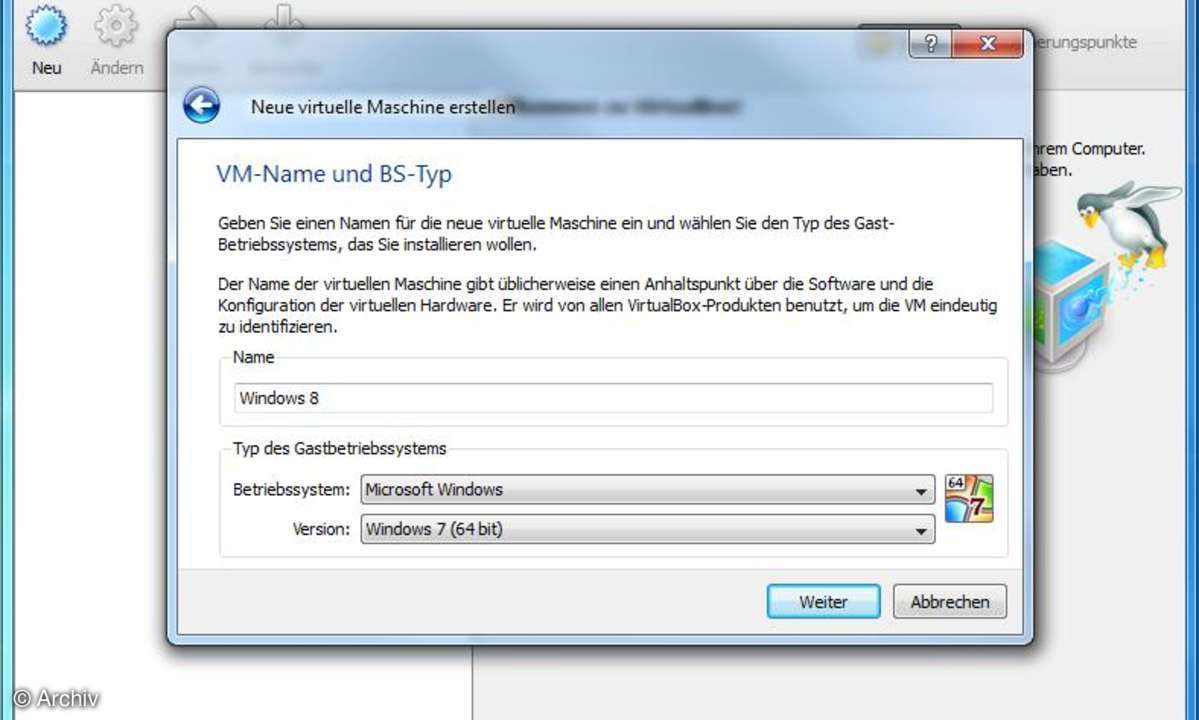This screenshot has width=1199, height=720.
Task: Click the Abbrechen button
Action: pyautogui.click(x=950, y=602)
